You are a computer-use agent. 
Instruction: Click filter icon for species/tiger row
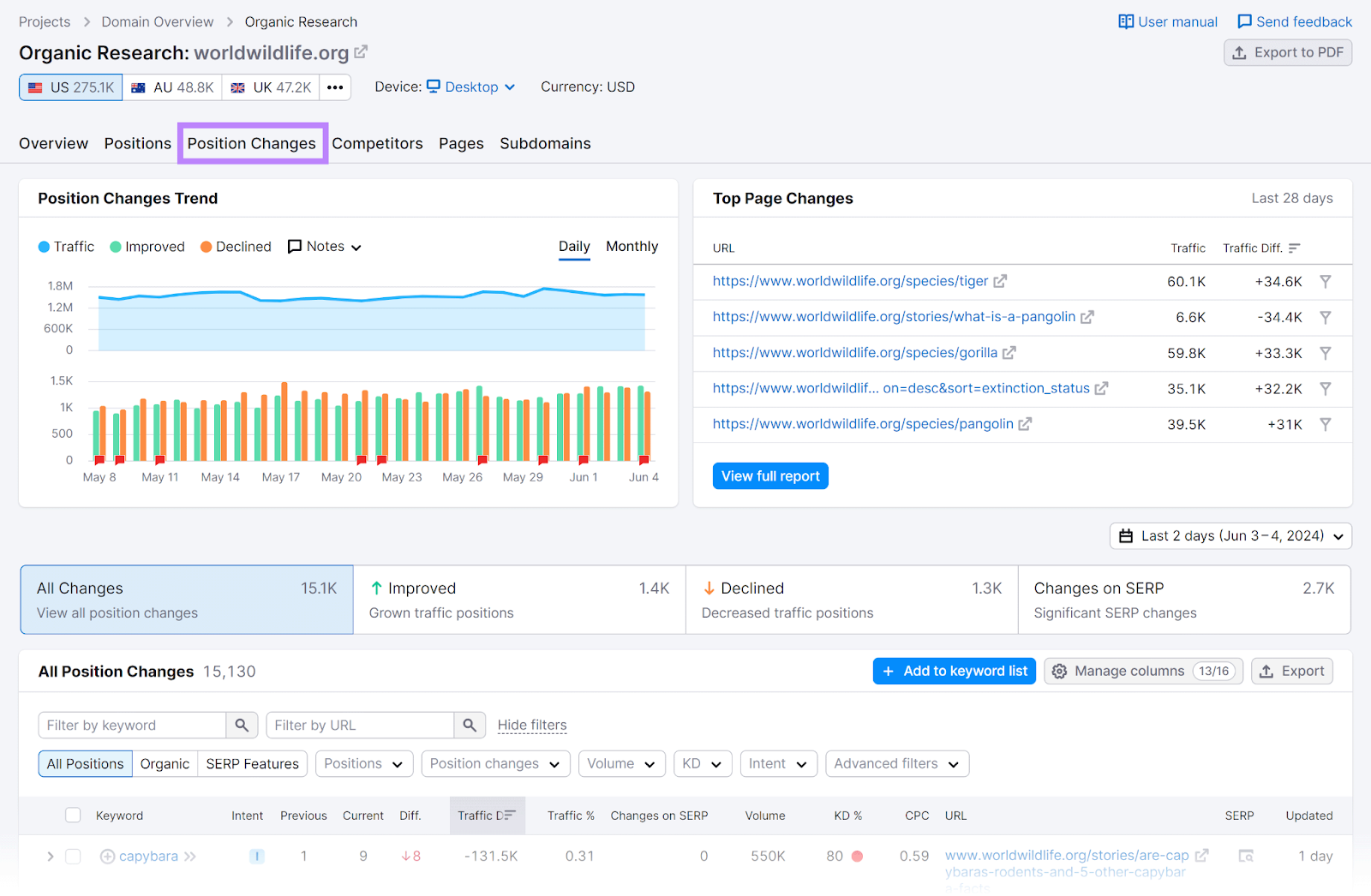1326,282
